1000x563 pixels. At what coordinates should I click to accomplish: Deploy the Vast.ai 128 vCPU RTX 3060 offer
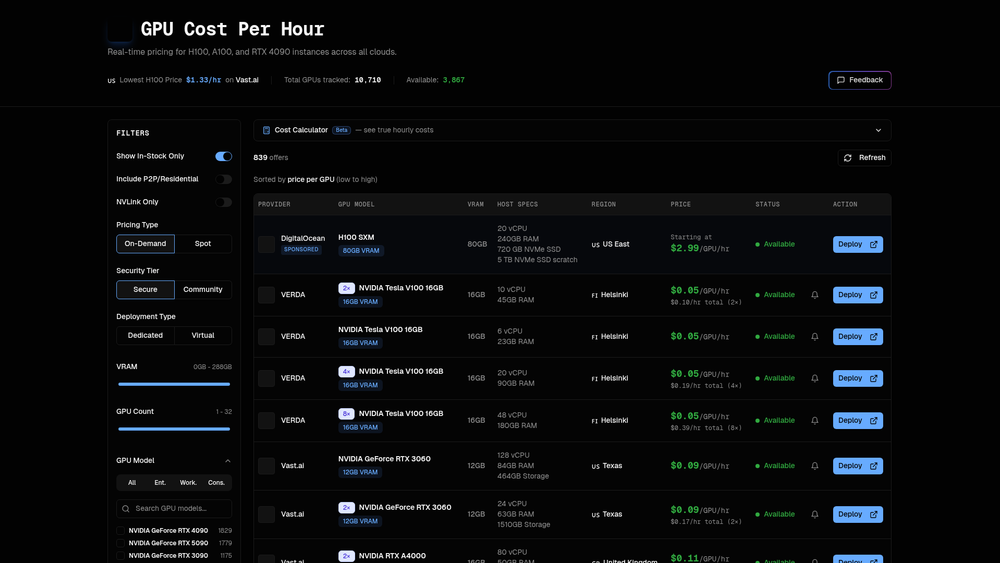[x=858, y=466]
